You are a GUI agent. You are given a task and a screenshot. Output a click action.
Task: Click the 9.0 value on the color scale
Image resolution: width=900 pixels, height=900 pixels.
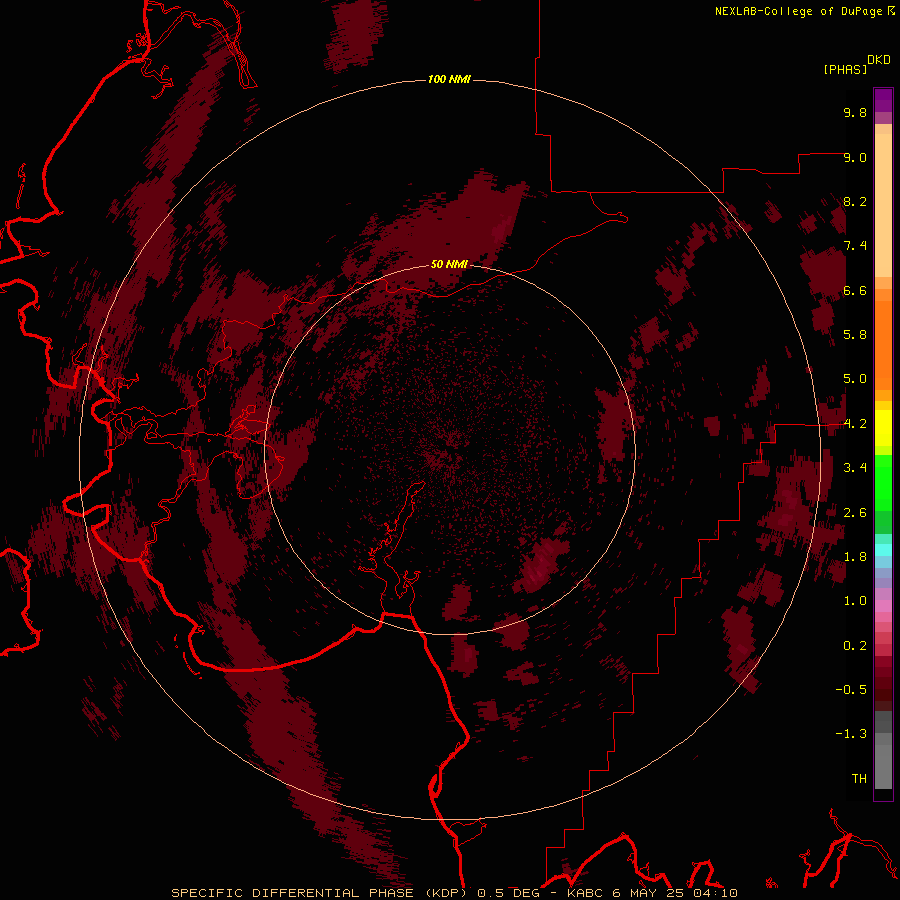(855, 157)
